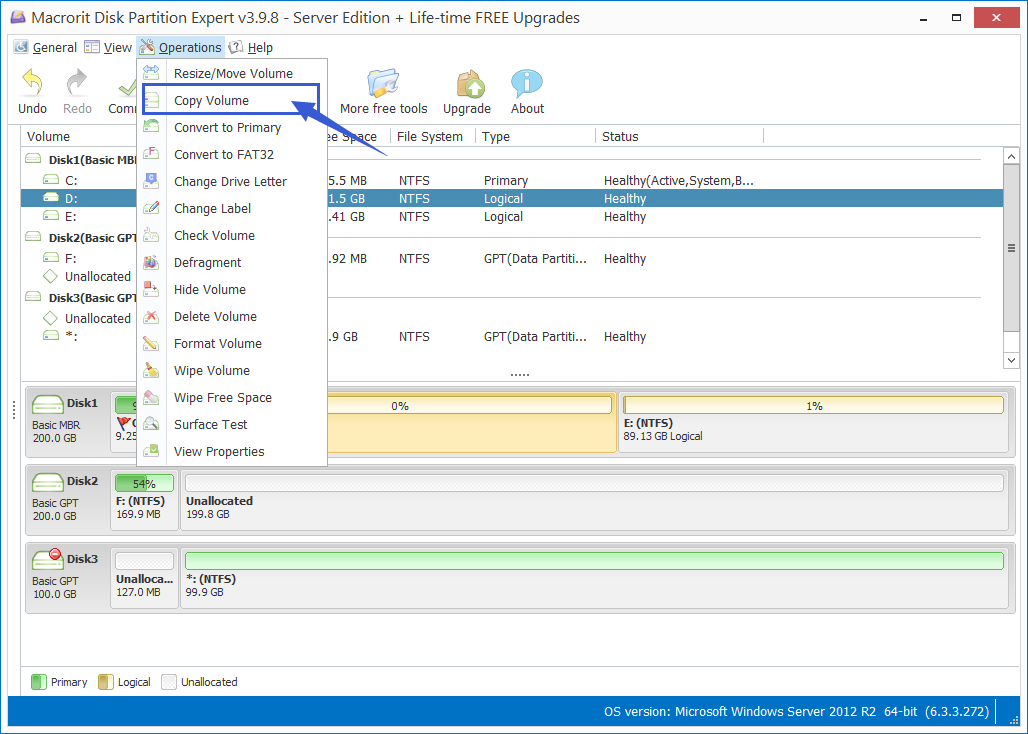Image resolution: width=1028 pixels, height=734 pixels.
Task: Click the Wipe Free Space eraser icon
Action: [x=151, y=396]
